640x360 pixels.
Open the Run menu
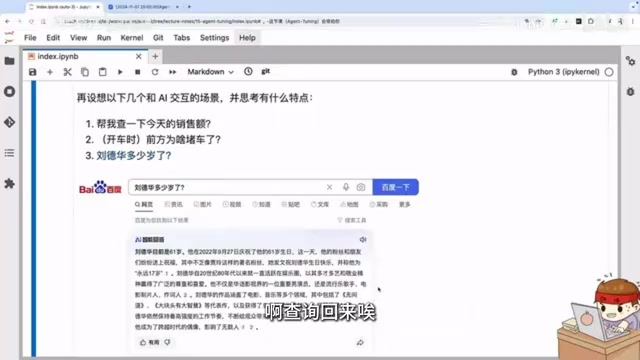[x=104, y=38]
